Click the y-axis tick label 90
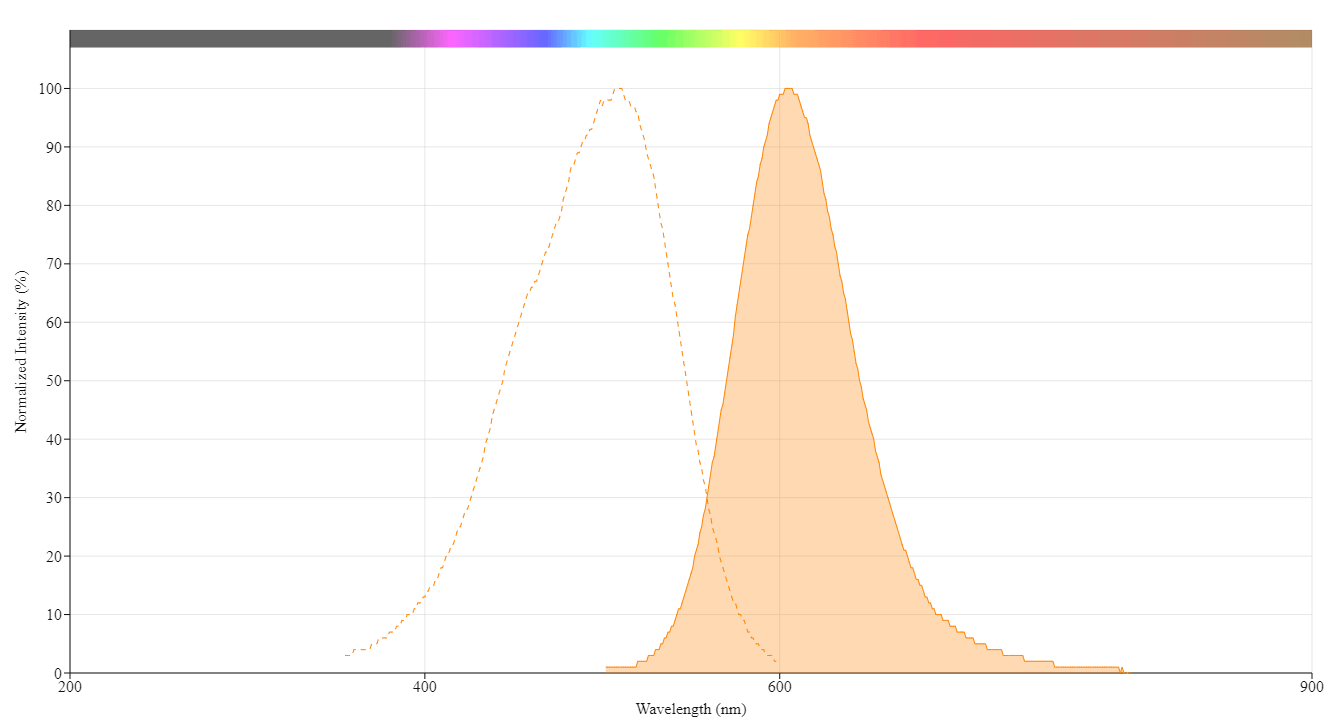The image size is (1332, 723). [54, 147]
